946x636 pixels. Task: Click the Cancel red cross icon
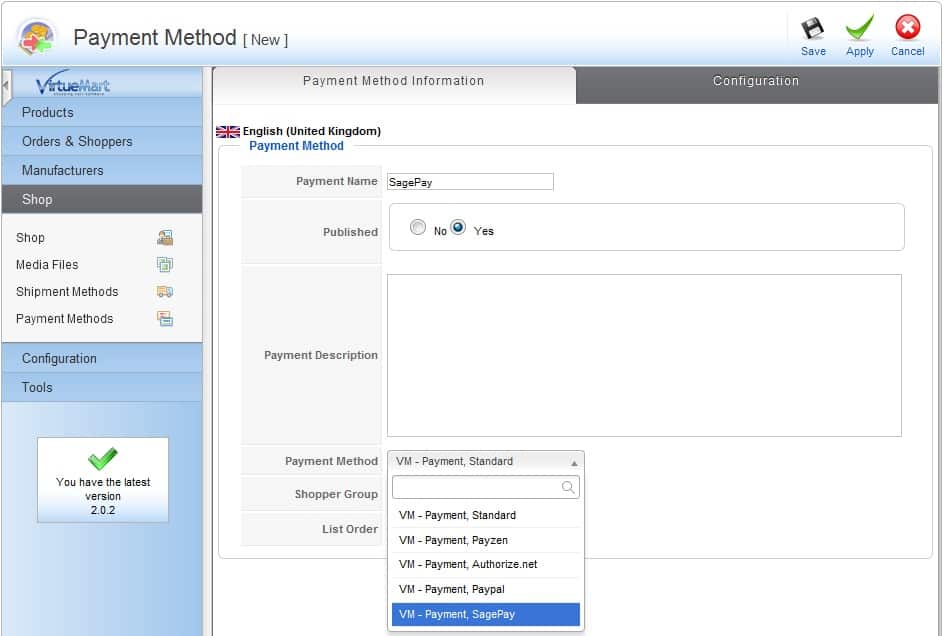pos(907,27)
